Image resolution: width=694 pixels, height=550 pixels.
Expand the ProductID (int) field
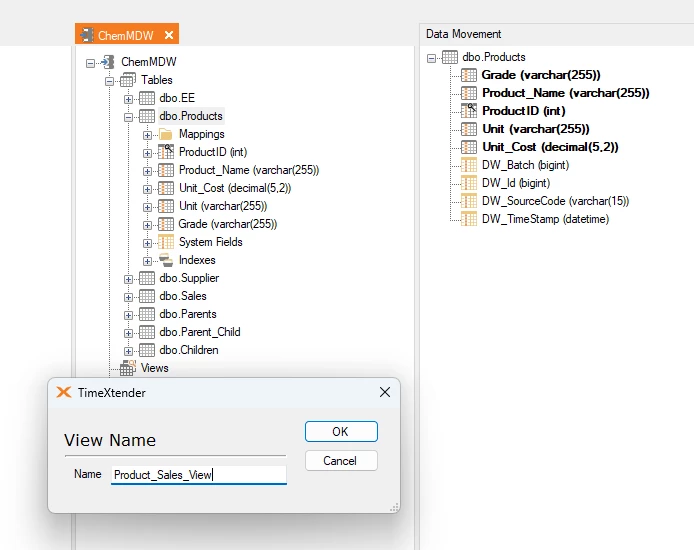tap(147, 153)
